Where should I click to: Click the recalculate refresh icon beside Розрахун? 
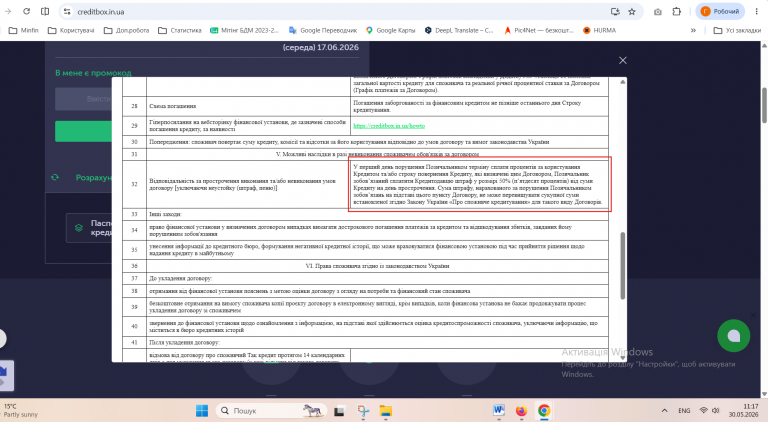(55, 177)
